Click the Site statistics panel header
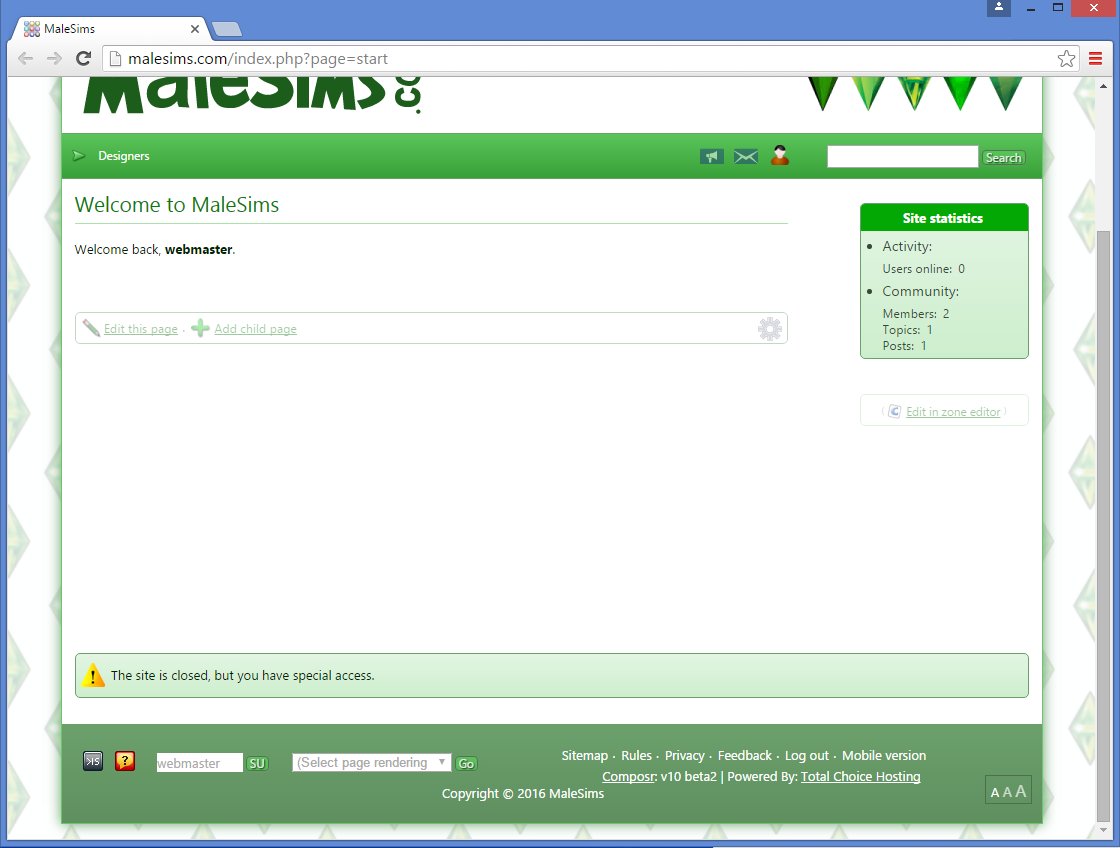Image resolution: width=1120 pixels, height=848 pixels. tap(944, 218)
